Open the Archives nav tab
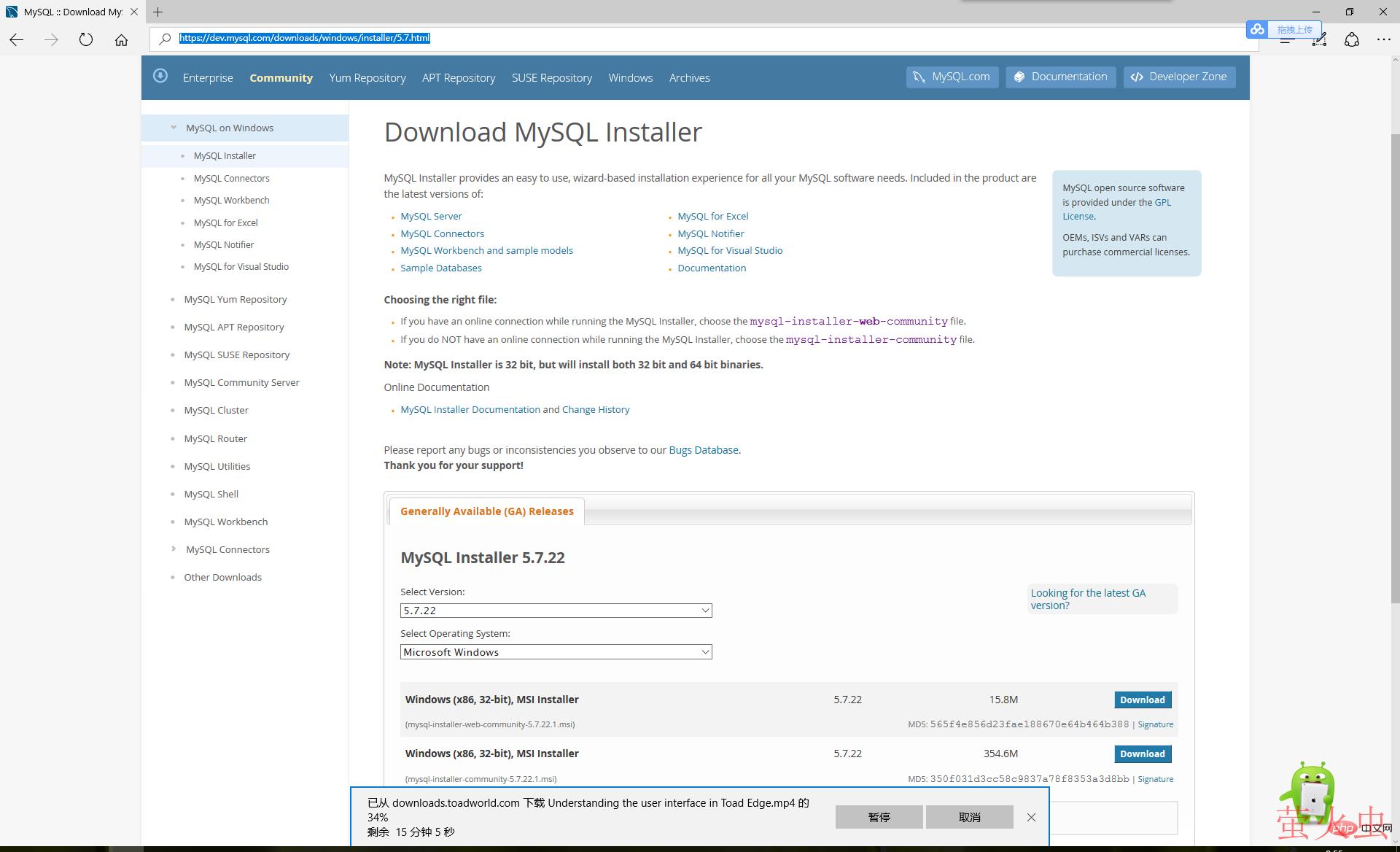1400x852 pixels. point(689,77)
